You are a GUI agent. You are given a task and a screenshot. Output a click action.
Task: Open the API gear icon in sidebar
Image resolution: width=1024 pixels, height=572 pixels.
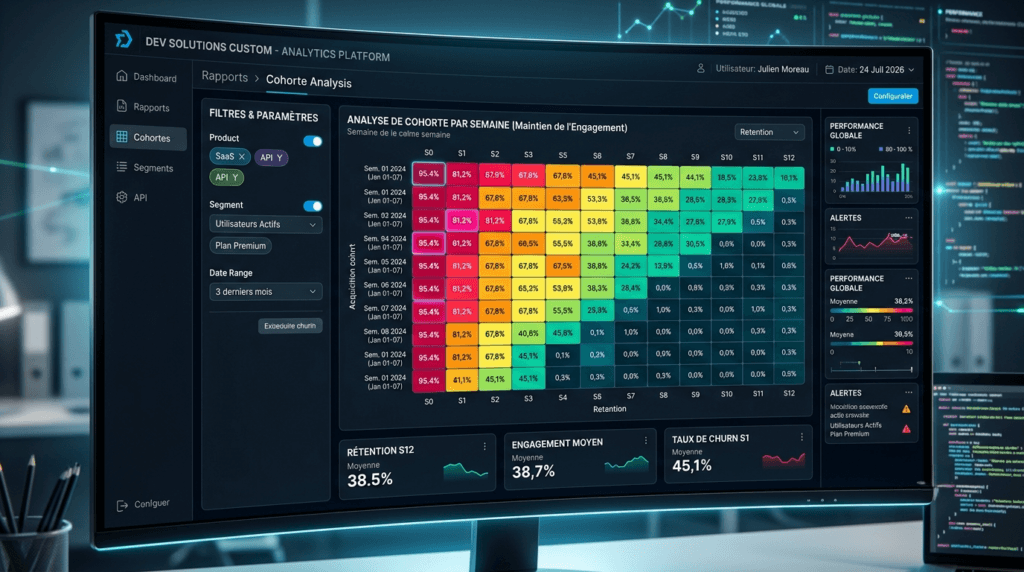coord(121,197)
